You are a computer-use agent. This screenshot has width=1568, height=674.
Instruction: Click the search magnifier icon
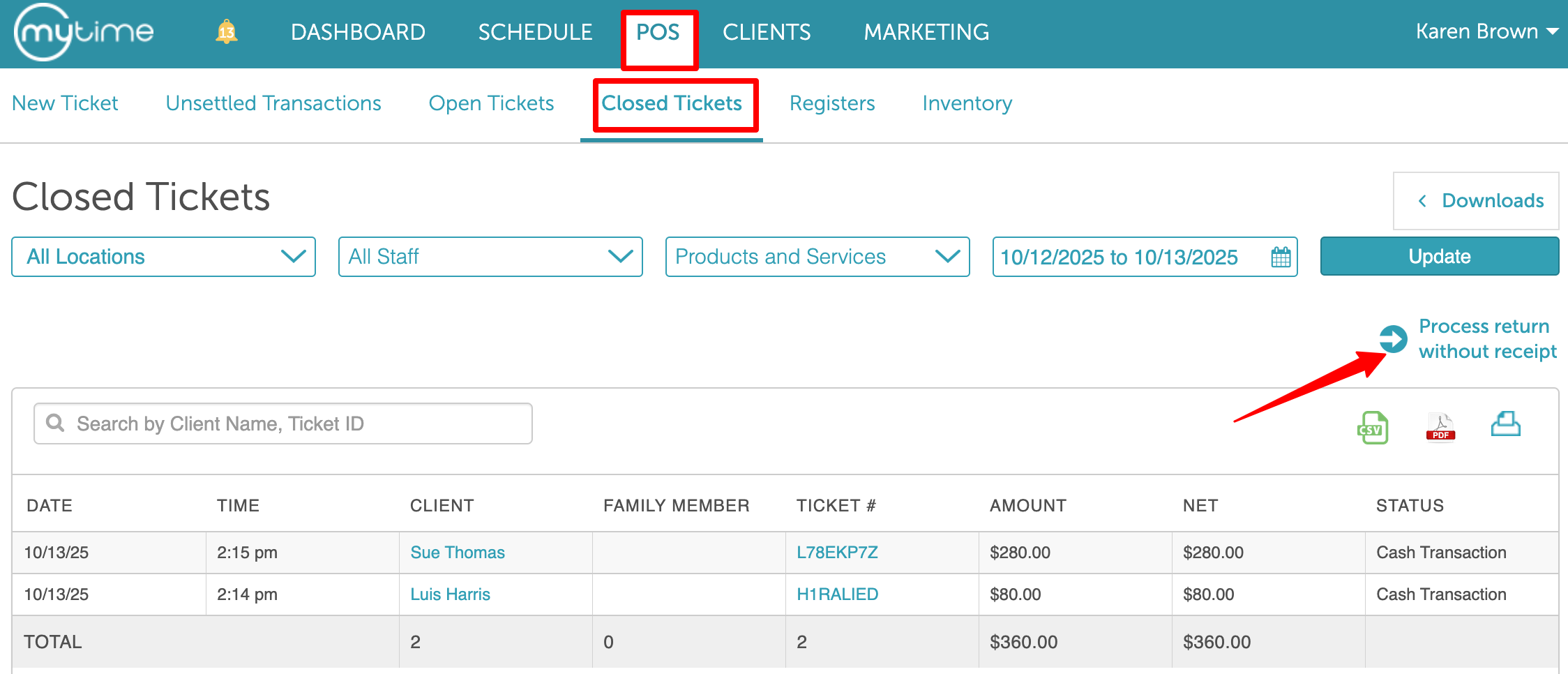click(55, 423)
